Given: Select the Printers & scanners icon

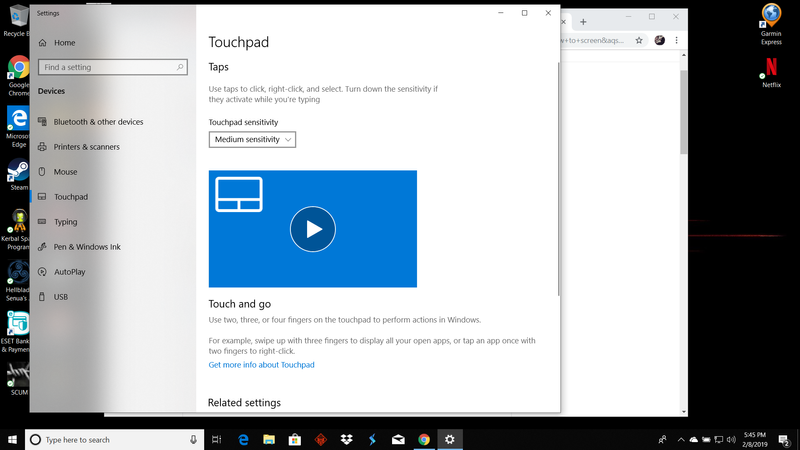Looking at the screenshot, I should coord(42,147).
